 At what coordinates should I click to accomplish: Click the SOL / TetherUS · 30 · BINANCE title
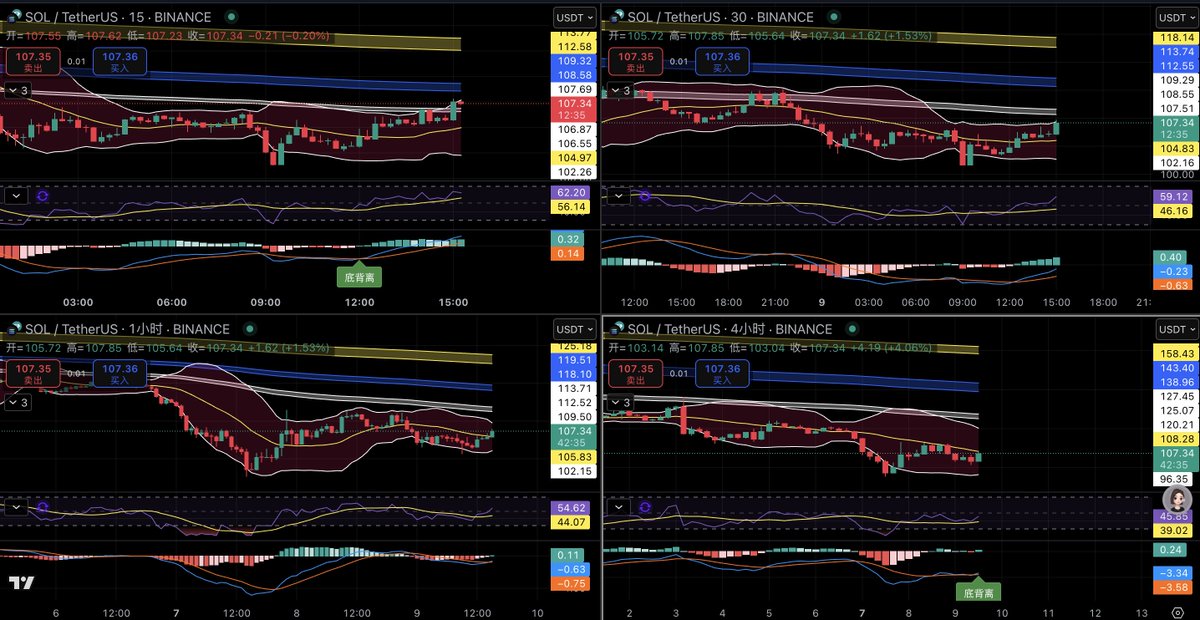[720, 17]
